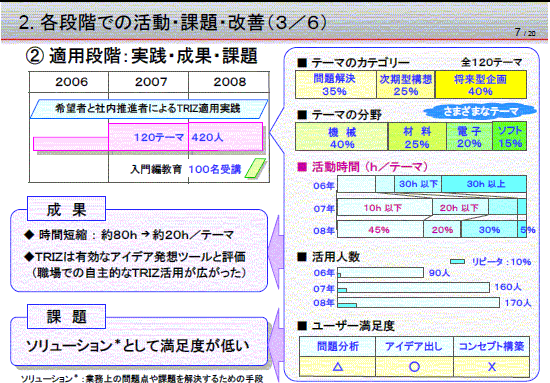Select the 2008 column header
Image resolution: width=550 pixels, height=383 pixels.
coord(229,82)
